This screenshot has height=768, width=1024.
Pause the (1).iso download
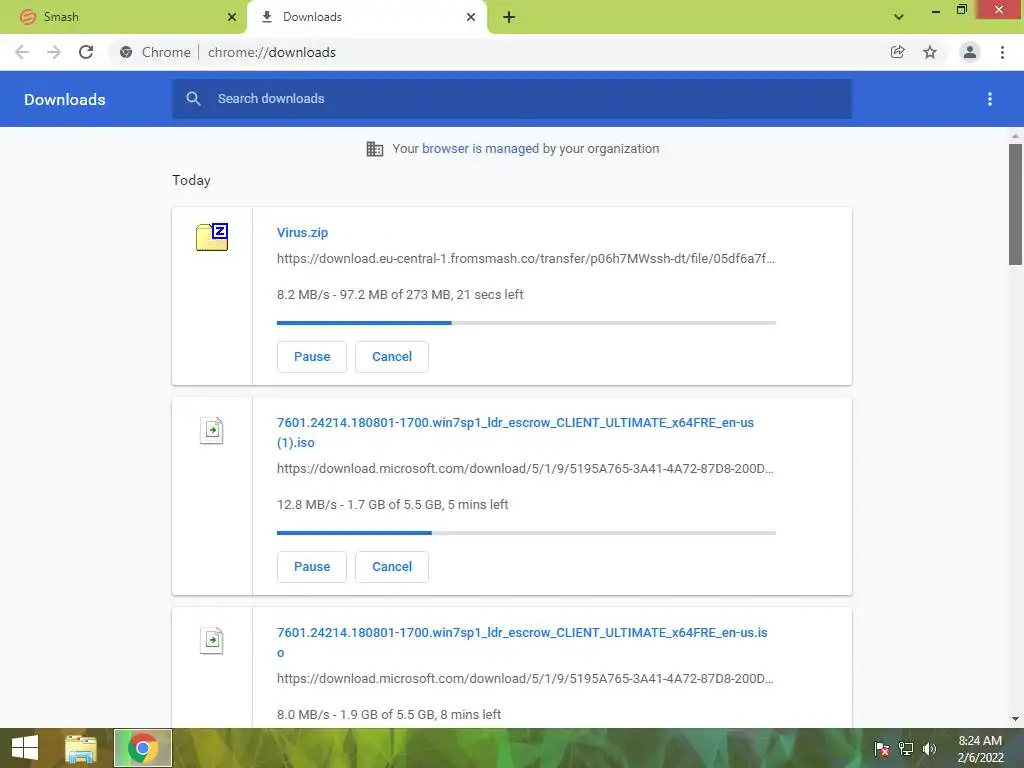[x=312, y=567]
